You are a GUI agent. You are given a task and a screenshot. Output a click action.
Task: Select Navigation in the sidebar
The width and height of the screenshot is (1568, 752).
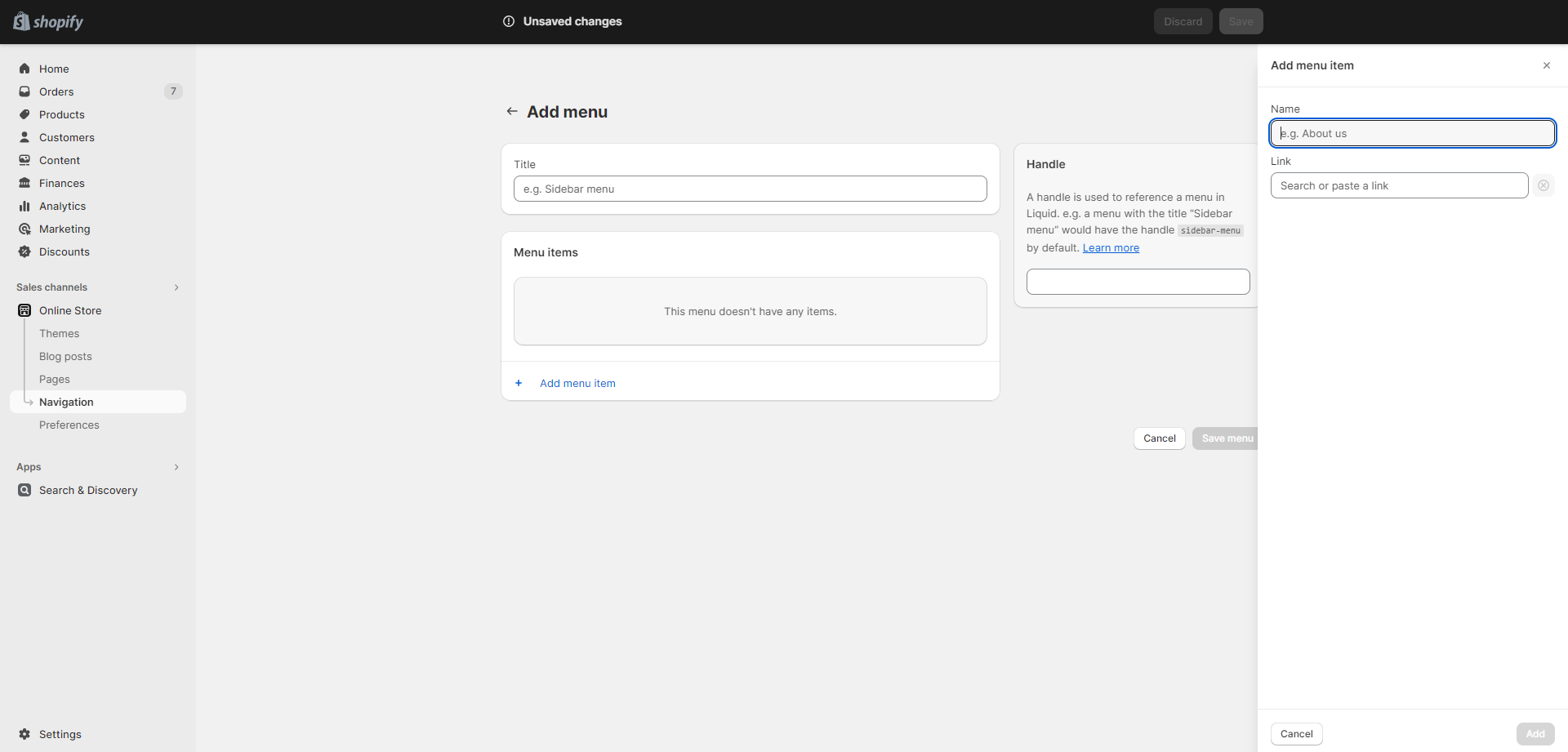(98, 402)
